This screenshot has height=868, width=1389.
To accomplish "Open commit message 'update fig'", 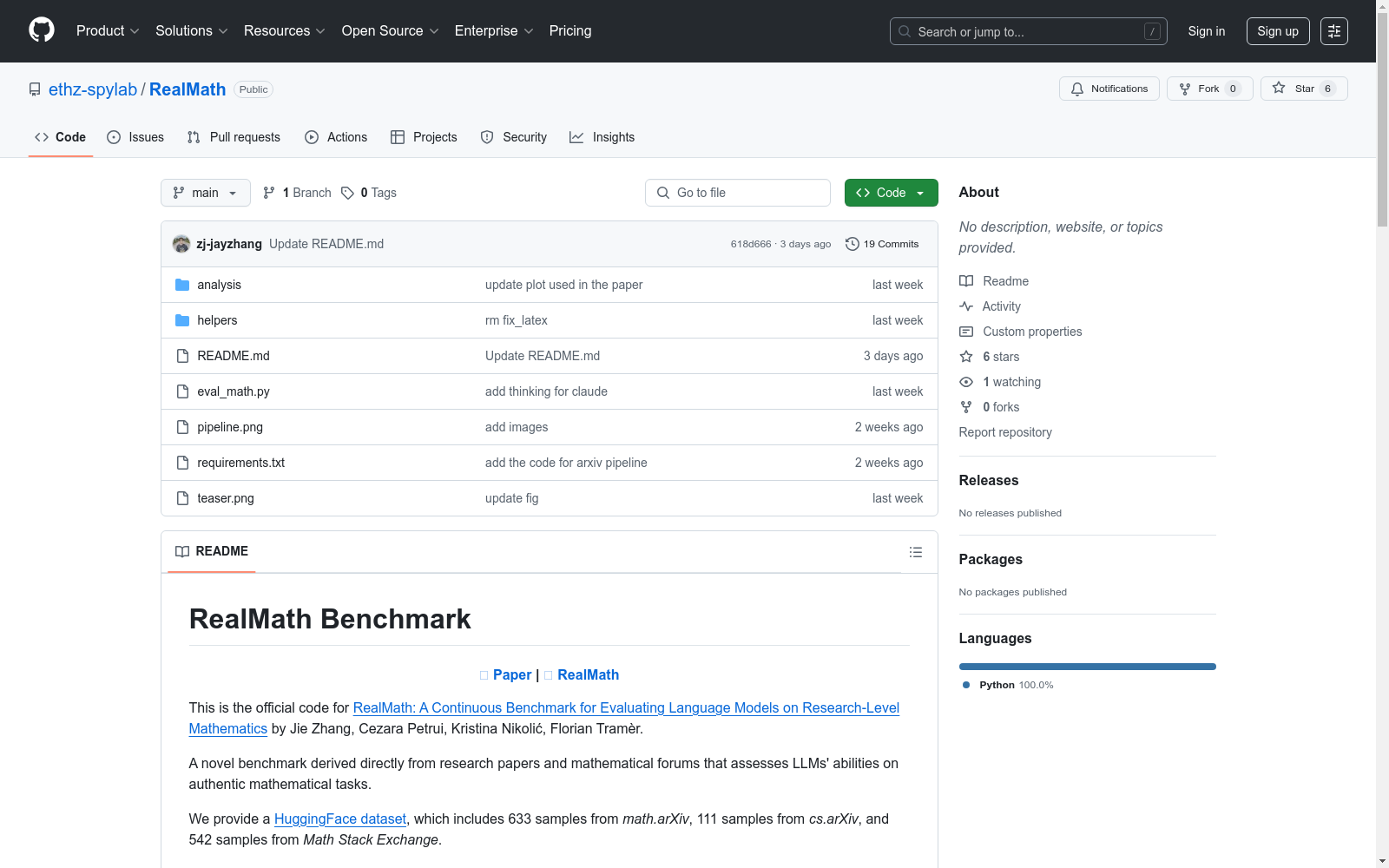I will pos(512,498).
